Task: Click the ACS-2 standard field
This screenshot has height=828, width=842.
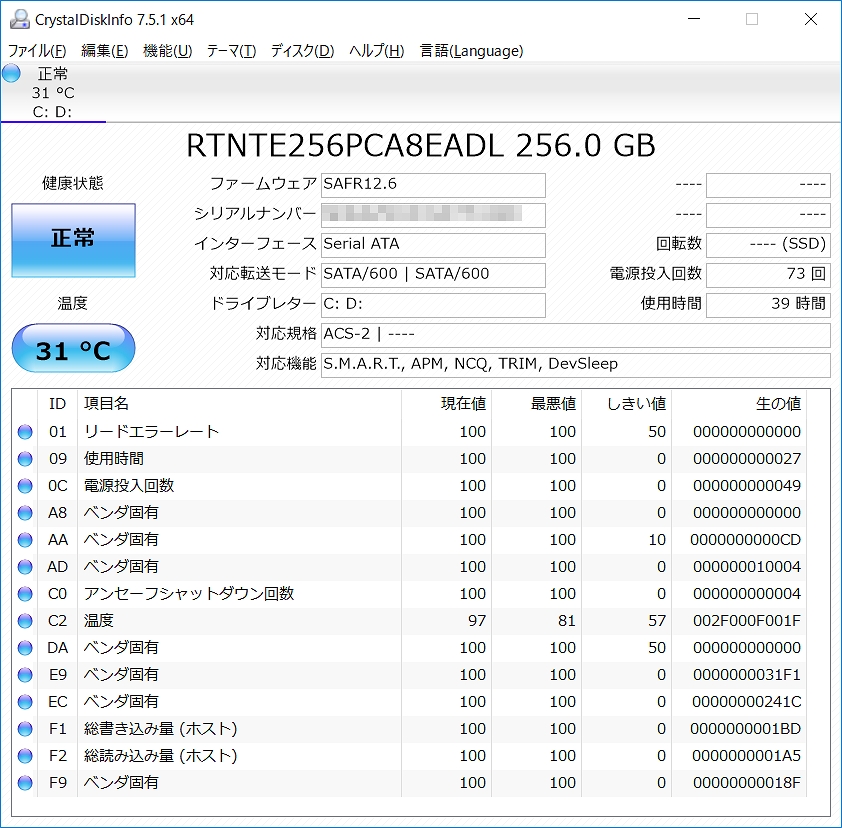Action: point(576,335)
